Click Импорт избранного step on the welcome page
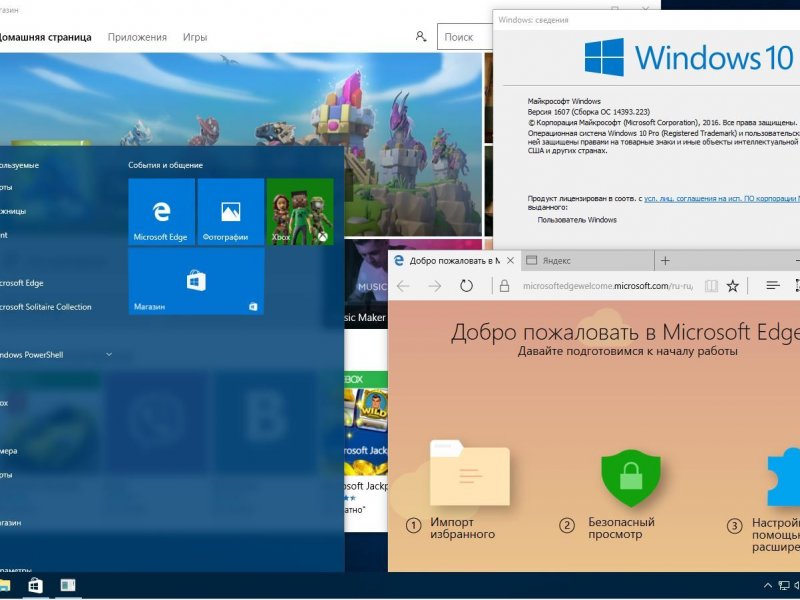This screenshot has width=800, height=600. coord(462,528)
